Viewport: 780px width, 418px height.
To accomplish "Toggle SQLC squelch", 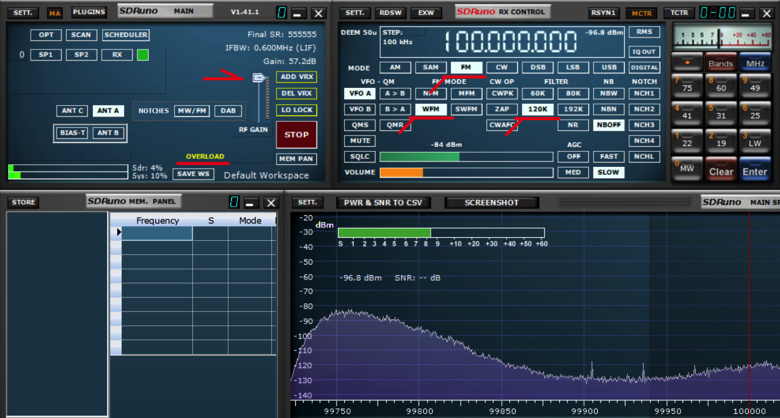I will 360,157.
